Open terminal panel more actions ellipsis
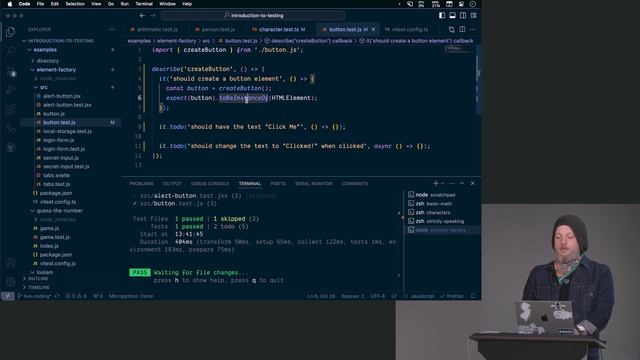Screen dimensions: 640x360 pos(451,183)
